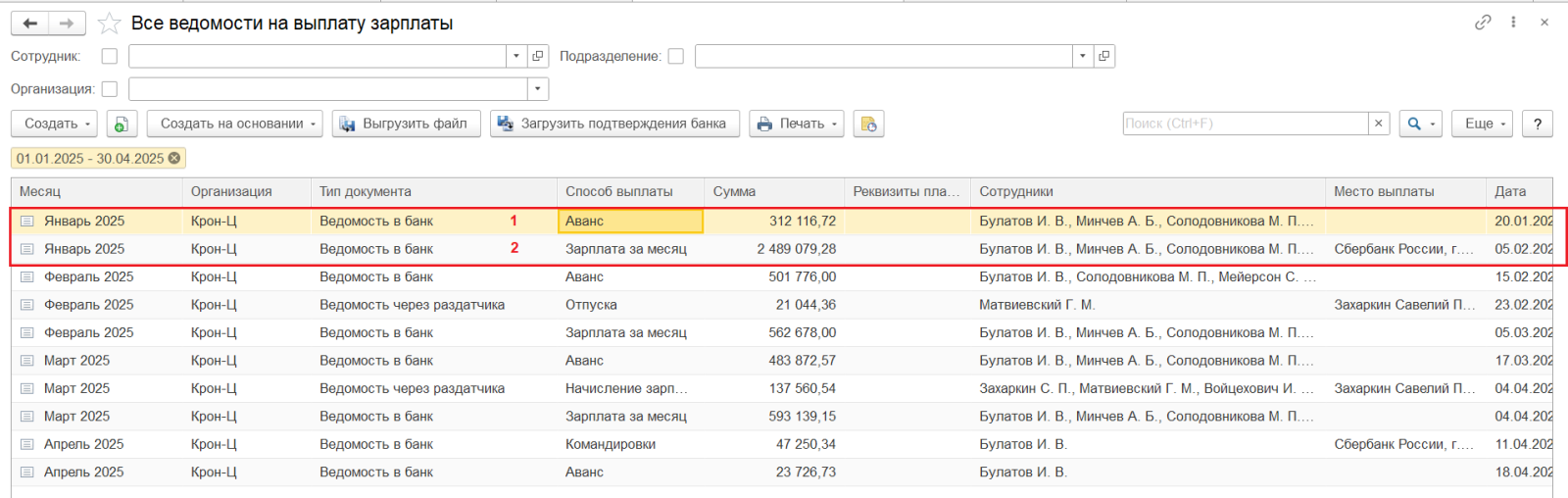The width and height of the screenshot is (1568, 498).
Task: Click the green document icon beside Создать
Action: click(x=121, y=124)
